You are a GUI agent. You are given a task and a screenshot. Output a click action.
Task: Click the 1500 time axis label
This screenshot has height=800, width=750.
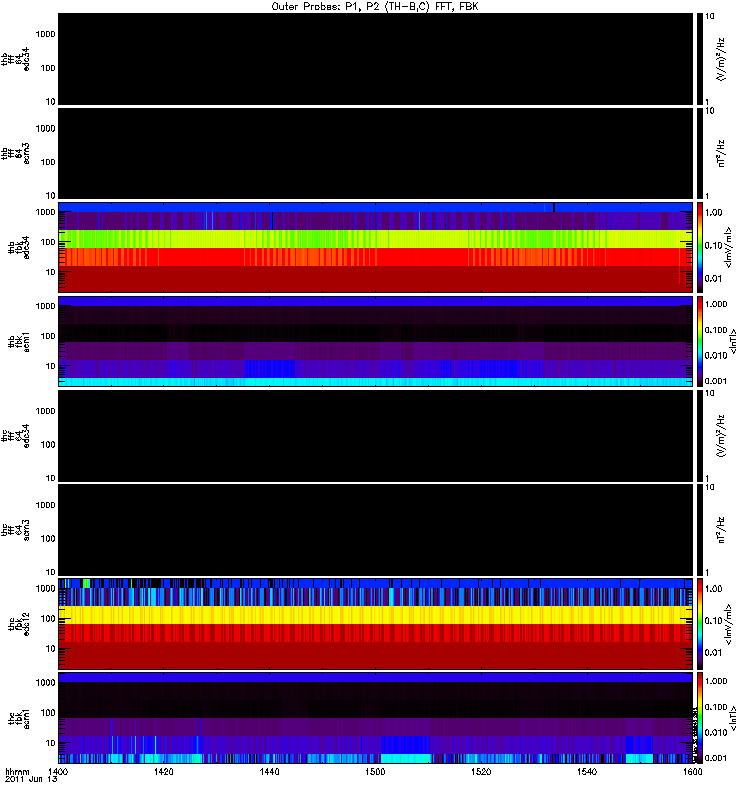coord(375,772)
